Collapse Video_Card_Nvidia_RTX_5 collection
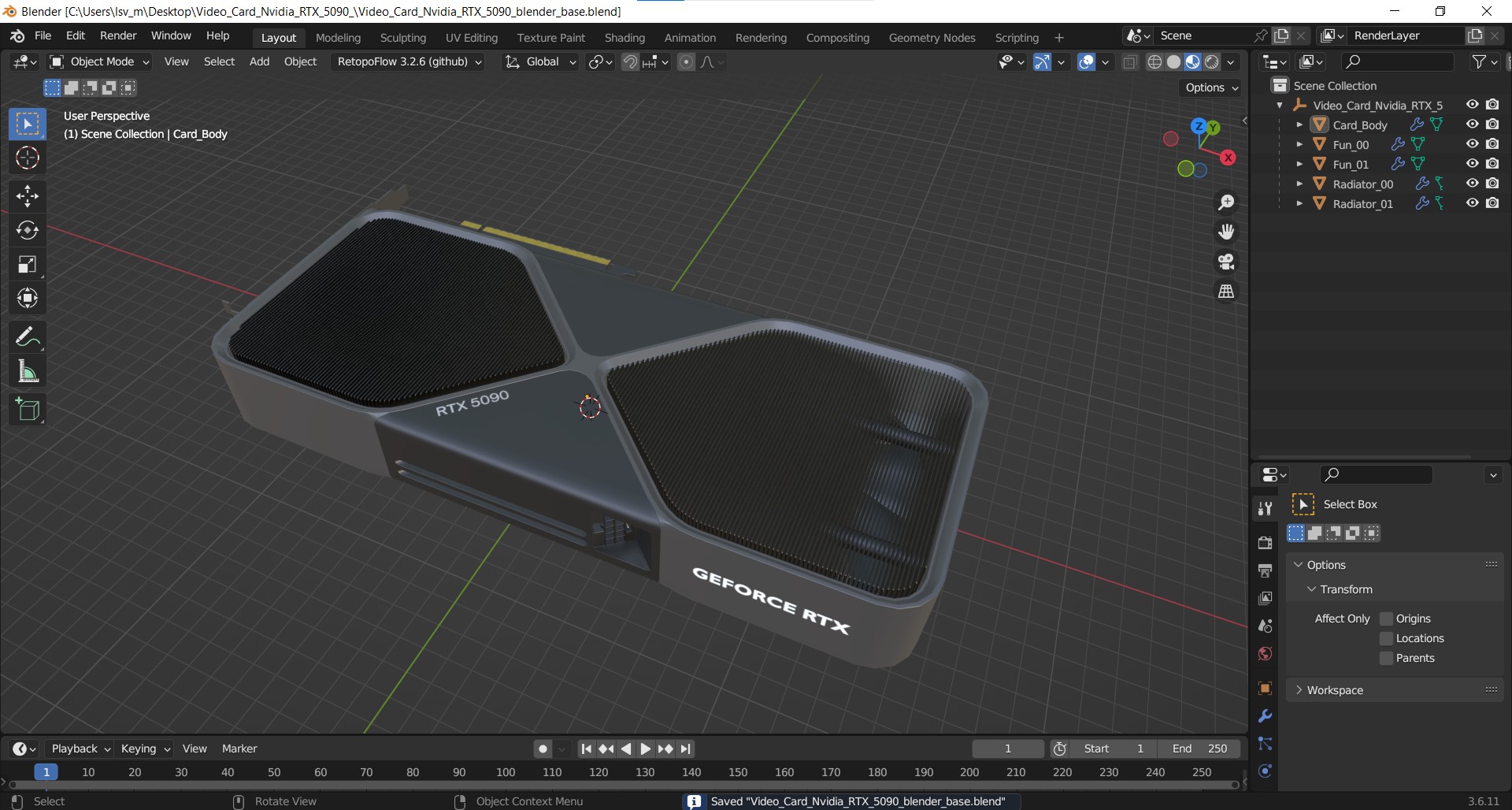 tap(1280, 105)
